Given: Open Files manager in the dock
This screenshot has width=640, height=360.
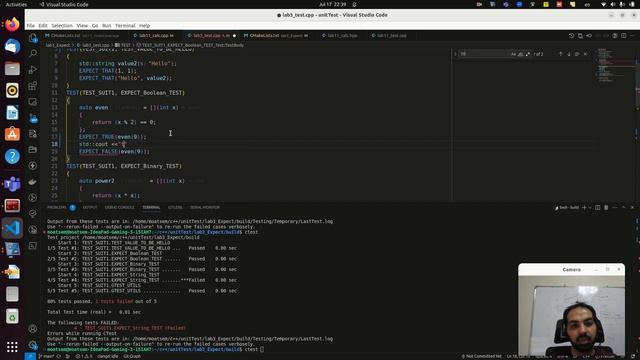Looking at the screenshot, I should tap(12, 69).
